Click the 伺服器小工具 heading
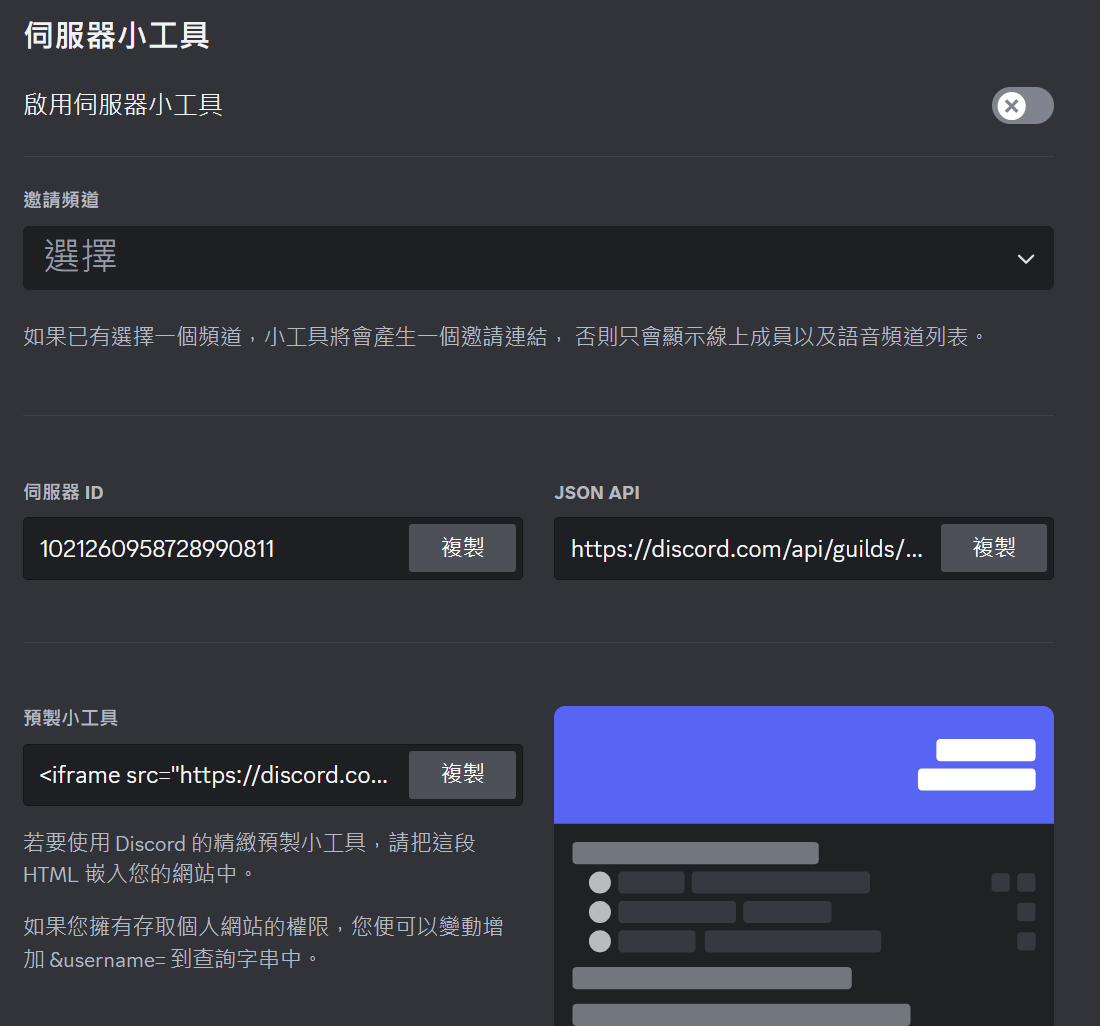The width and height of the screenshot is (1100, 1026). point(116,35)
